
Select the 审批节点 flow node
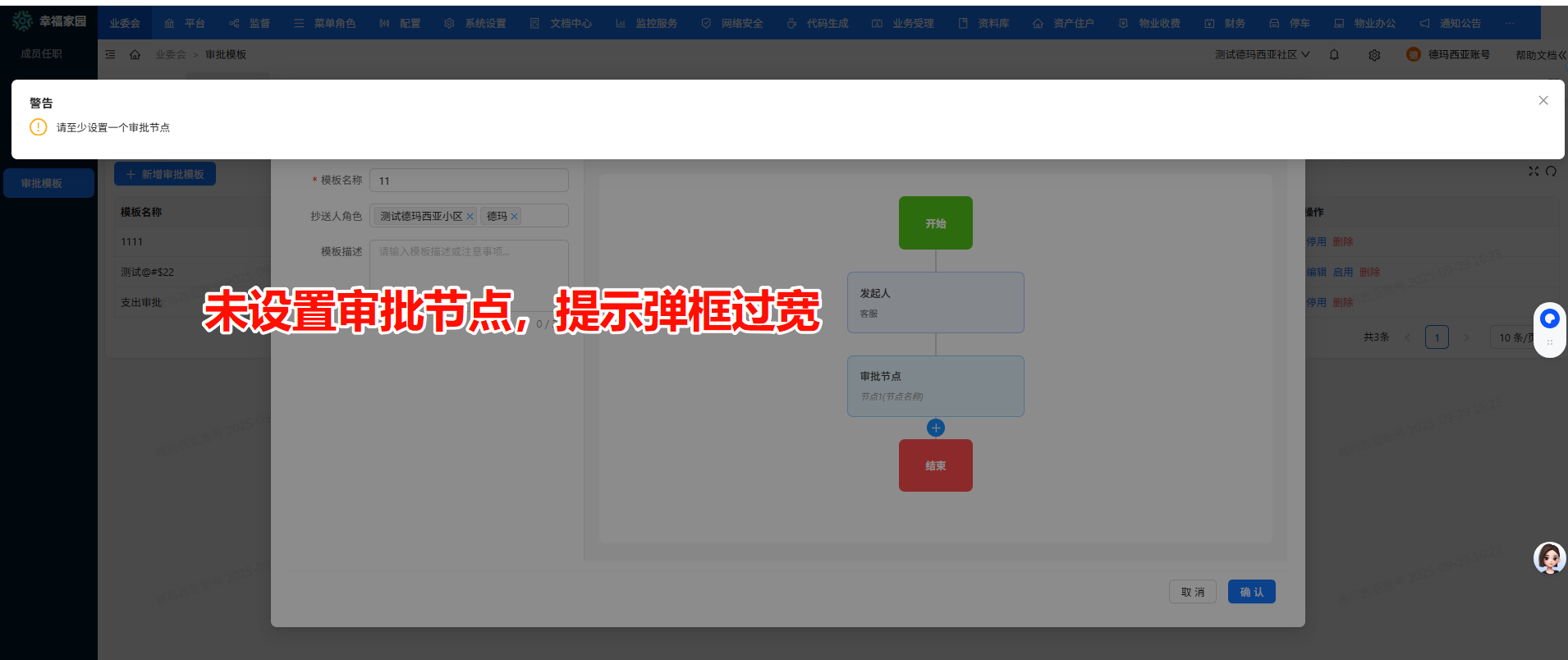[x=936, y=386]
